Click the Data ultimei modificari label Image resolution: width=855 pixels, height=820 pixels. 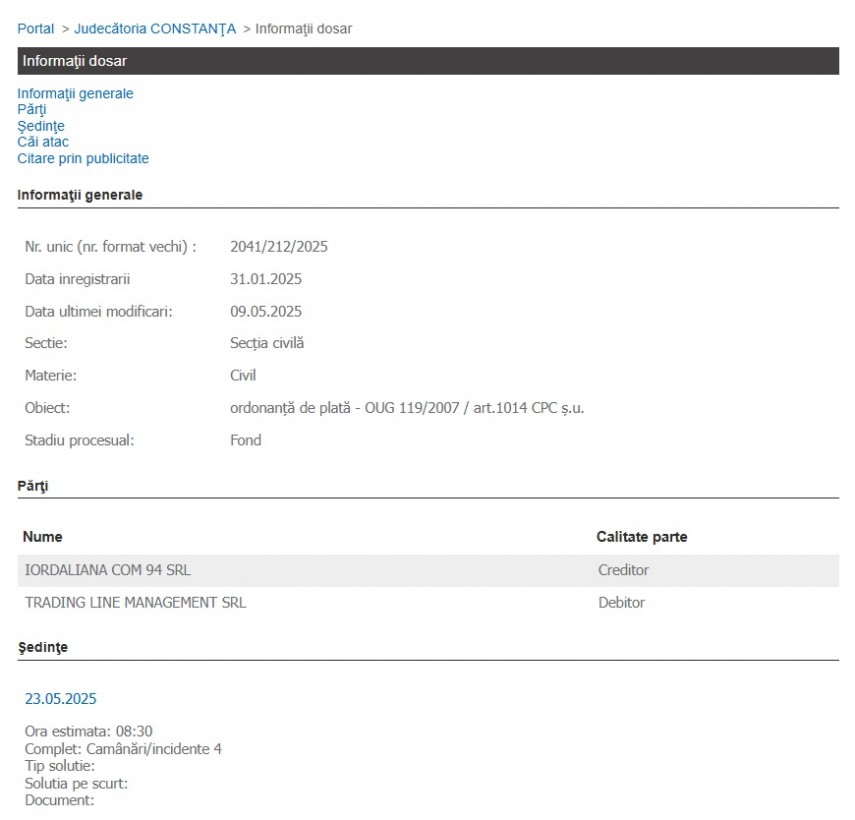click(99, 311)
